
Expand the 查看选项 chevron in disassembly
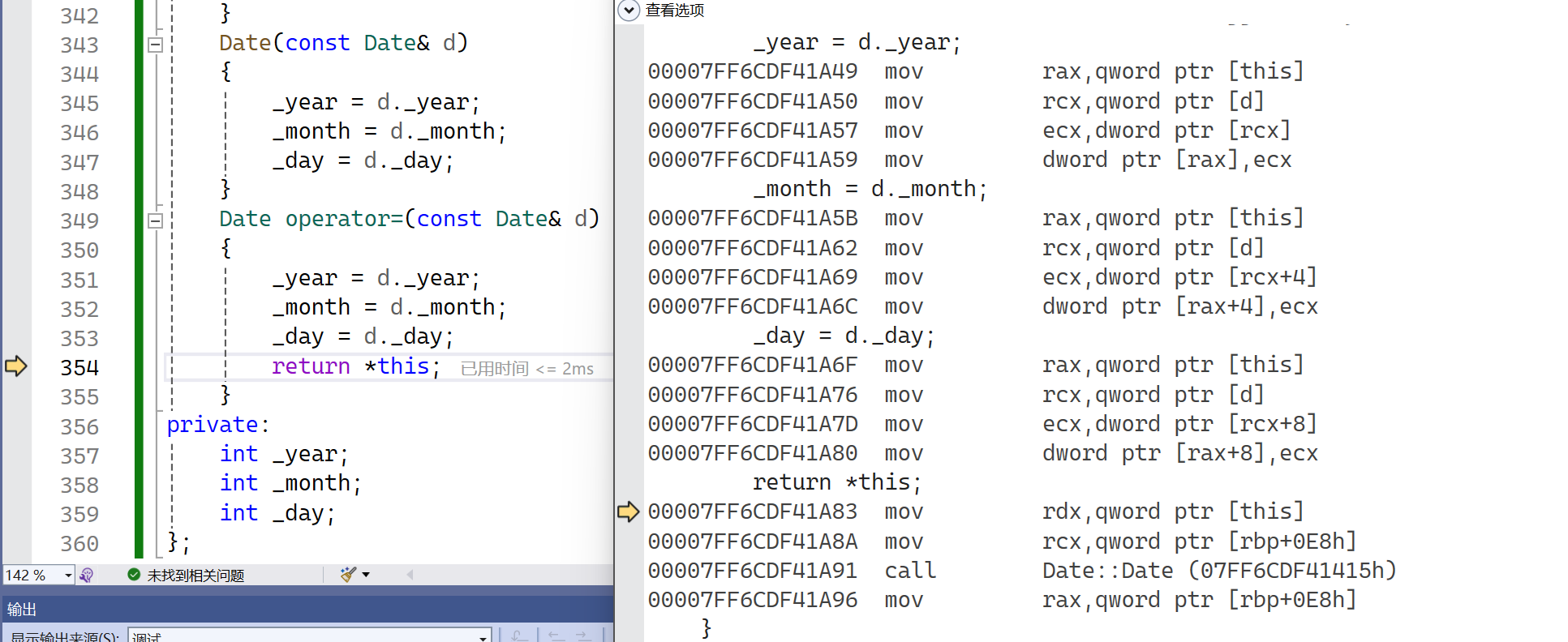click(629, 11)
